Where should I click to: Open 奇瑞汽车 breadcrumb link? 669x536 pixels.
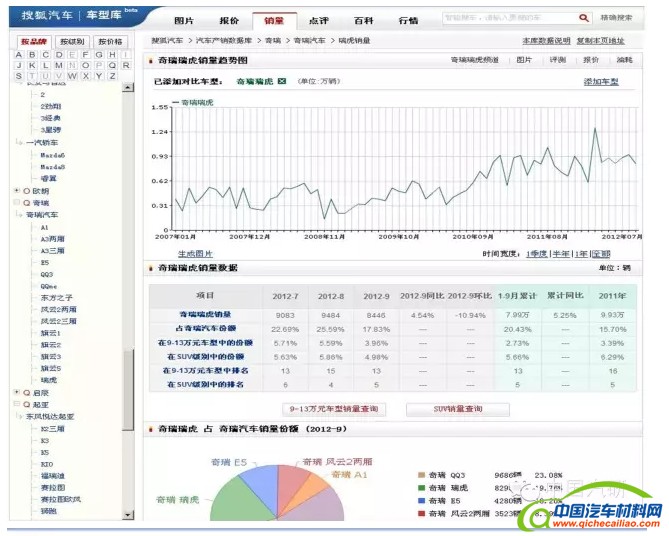(x=309, y=41)
